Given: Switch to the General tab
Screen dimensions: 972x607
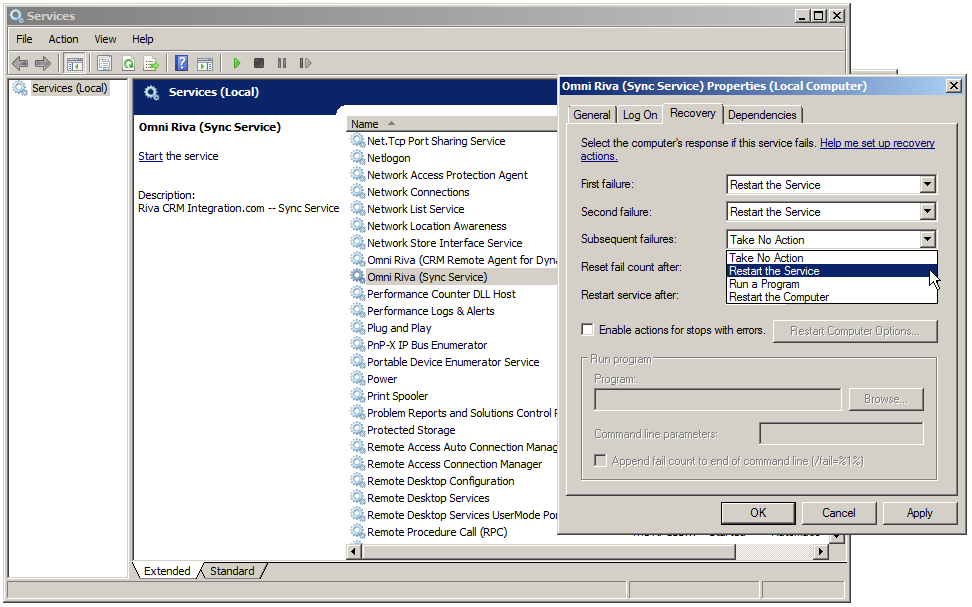Looking at the screenshot, I should click(591, 115).
